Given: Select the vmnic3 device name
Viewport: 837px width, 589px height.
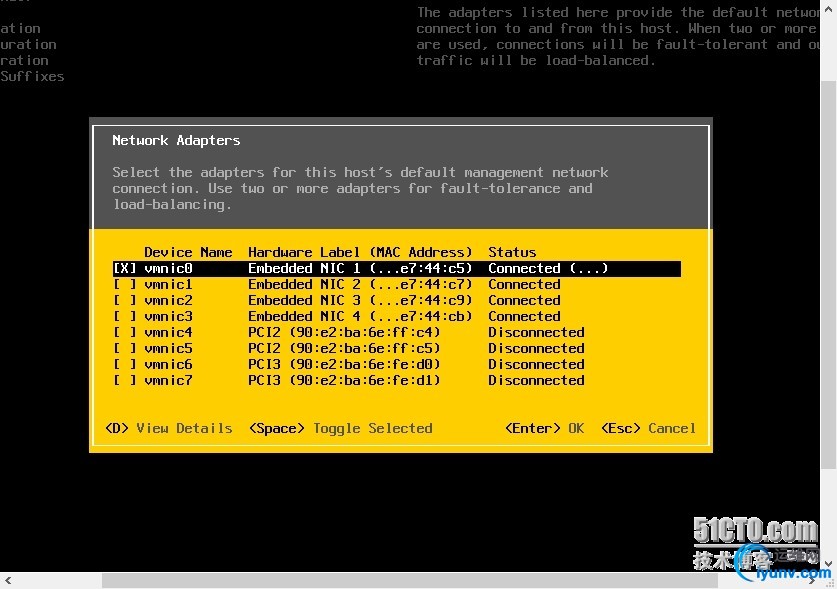Looking at the screenshot, I should point(168,317).
